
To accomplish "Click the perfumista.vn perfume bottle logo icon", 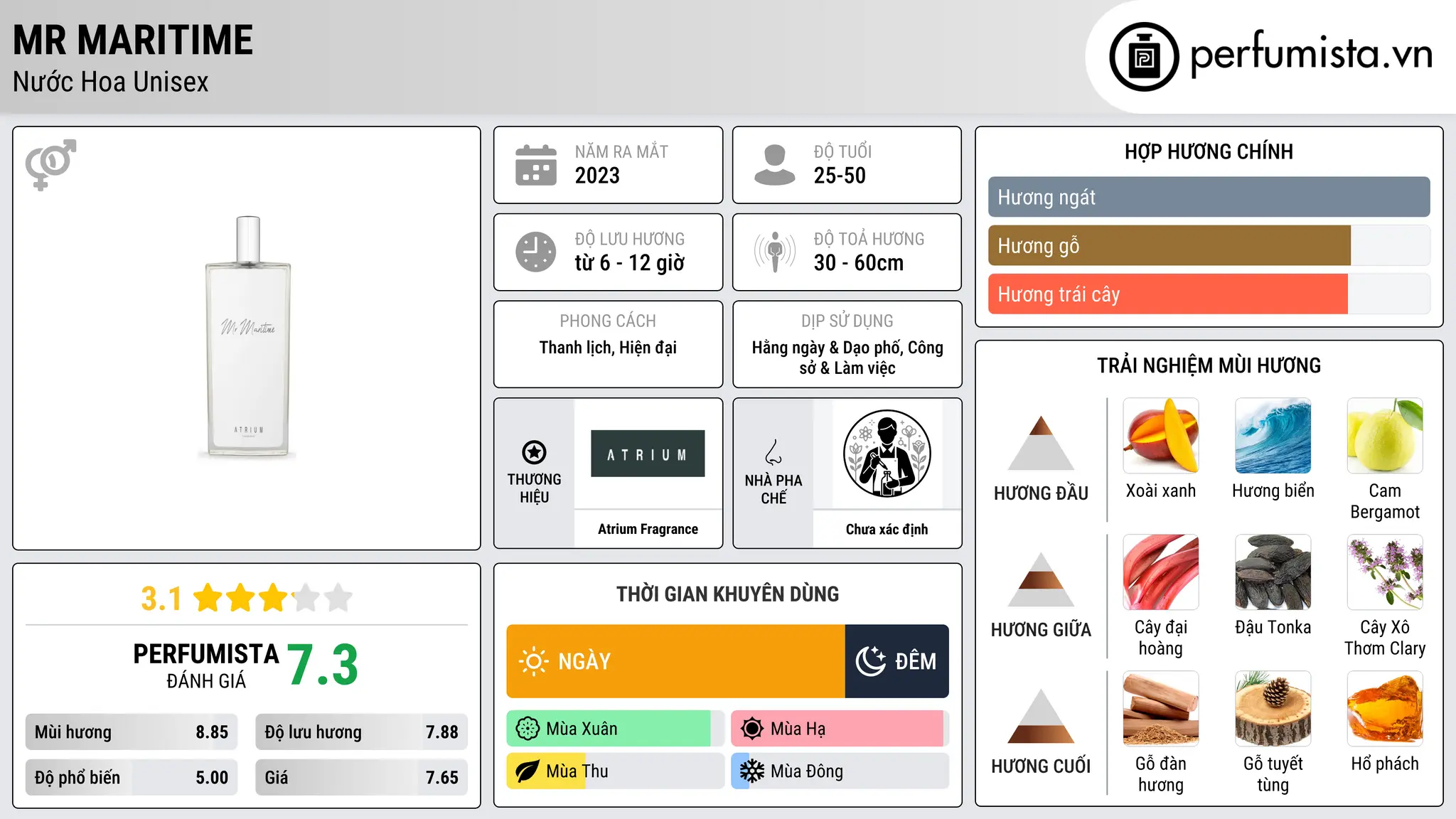I will tap(1144, 57).
